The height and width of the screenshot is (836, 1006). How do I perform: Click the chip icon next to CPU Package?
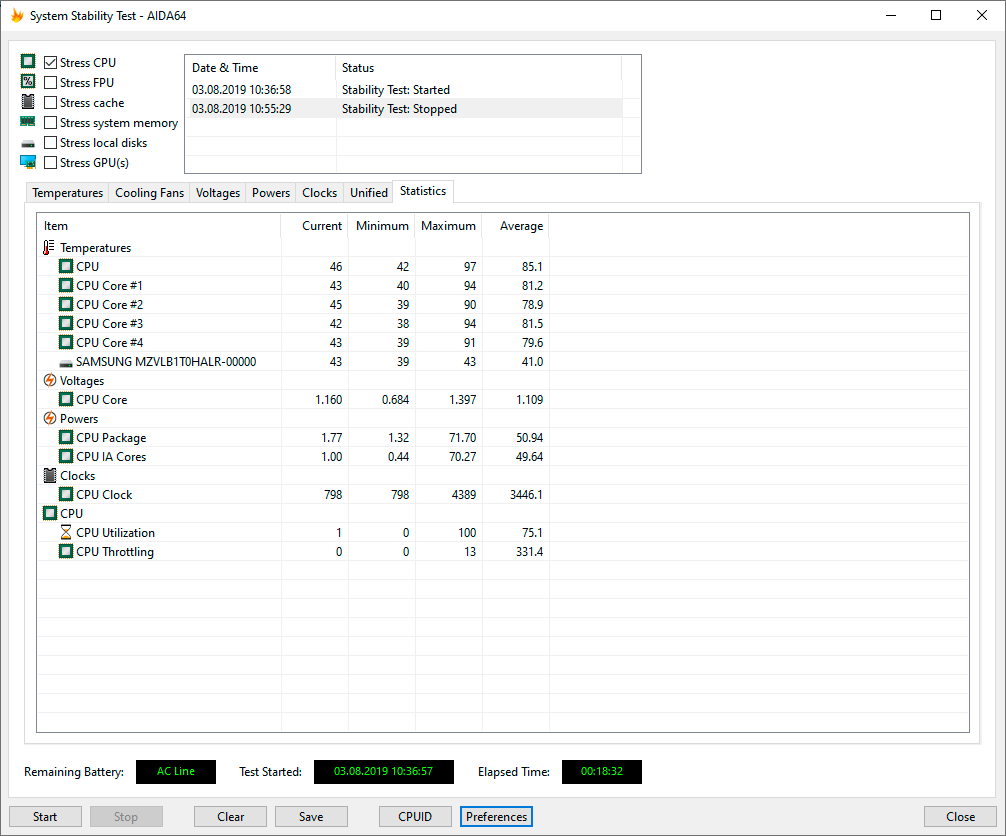click(65, 438)
